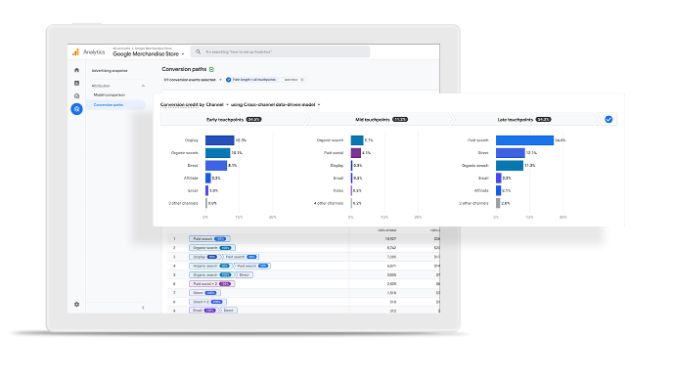Open Google Merchandise Store property dropdown
Image resolution: width=679 pixels, height=391 pixels.
(x=149, y=54)
